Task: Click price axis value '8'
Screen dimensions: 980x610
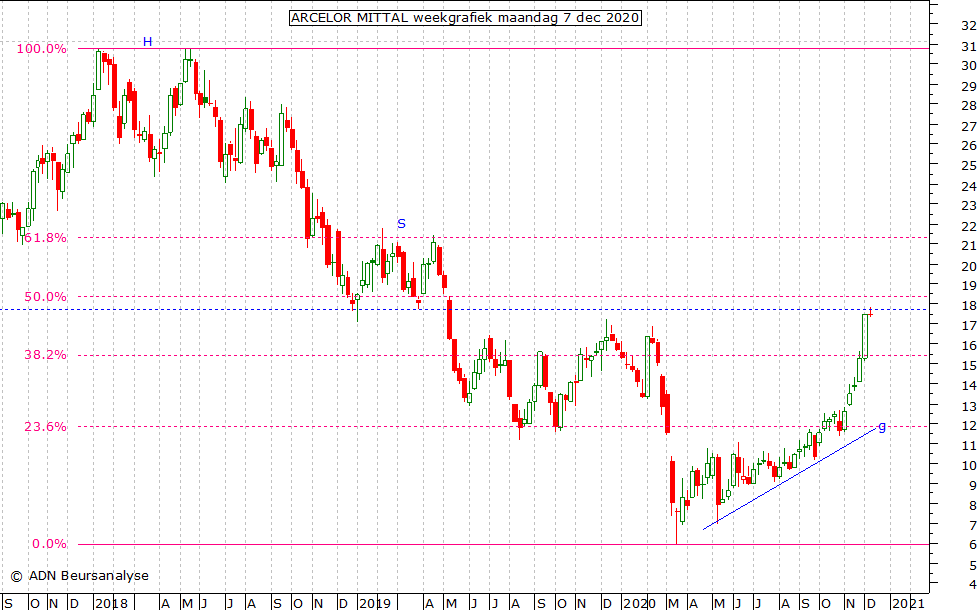Action: (972, 506)
